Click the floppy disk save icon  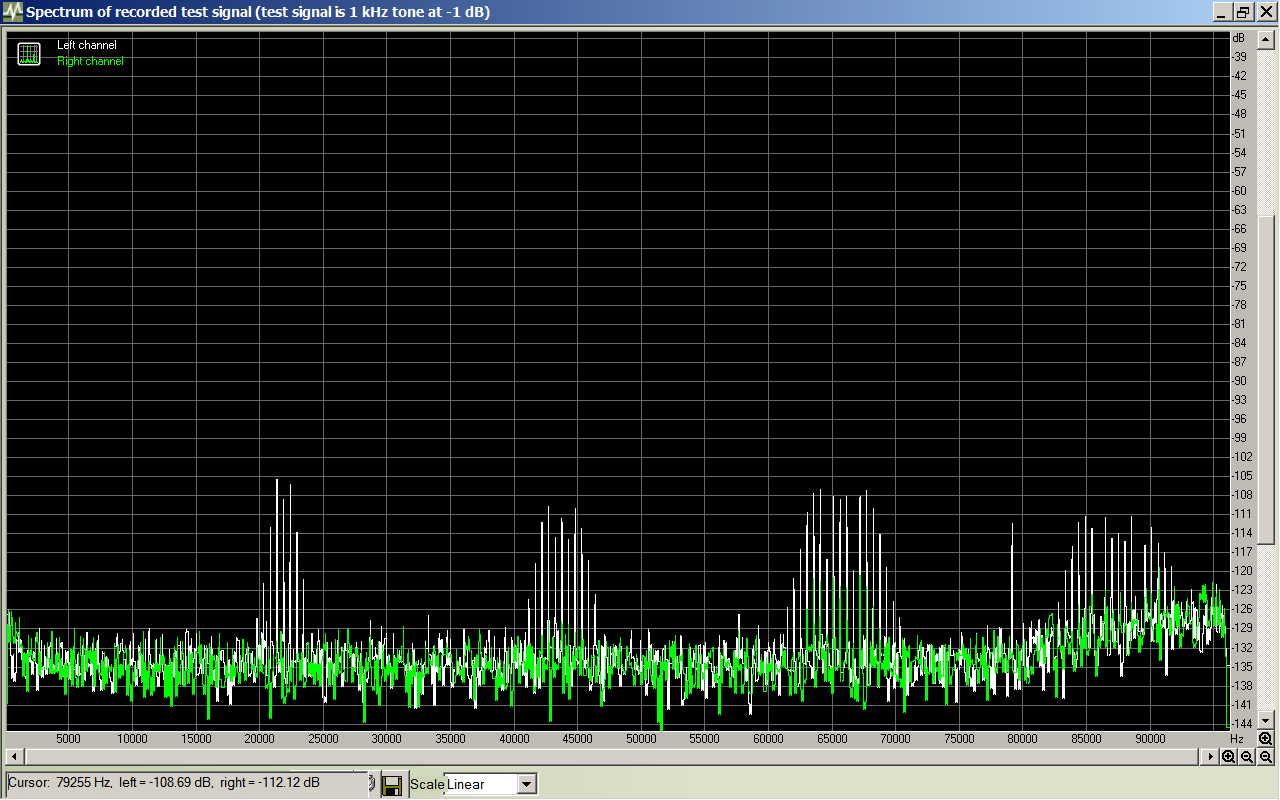(x=392, y=785)
